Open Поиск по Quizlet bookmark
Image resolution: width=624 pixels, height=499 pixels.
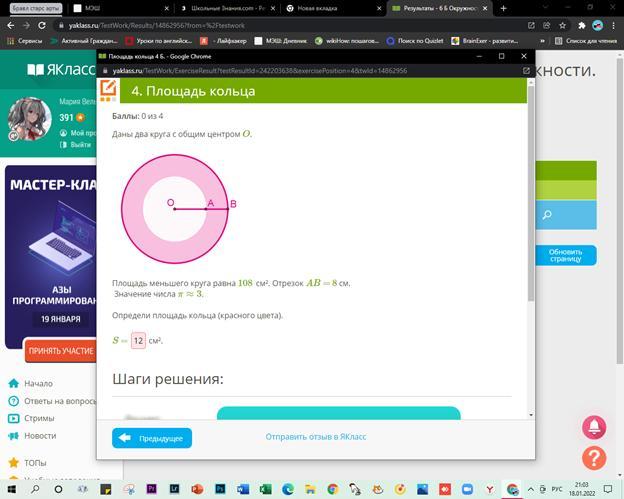pyautogui.click(x=415, y=41)
